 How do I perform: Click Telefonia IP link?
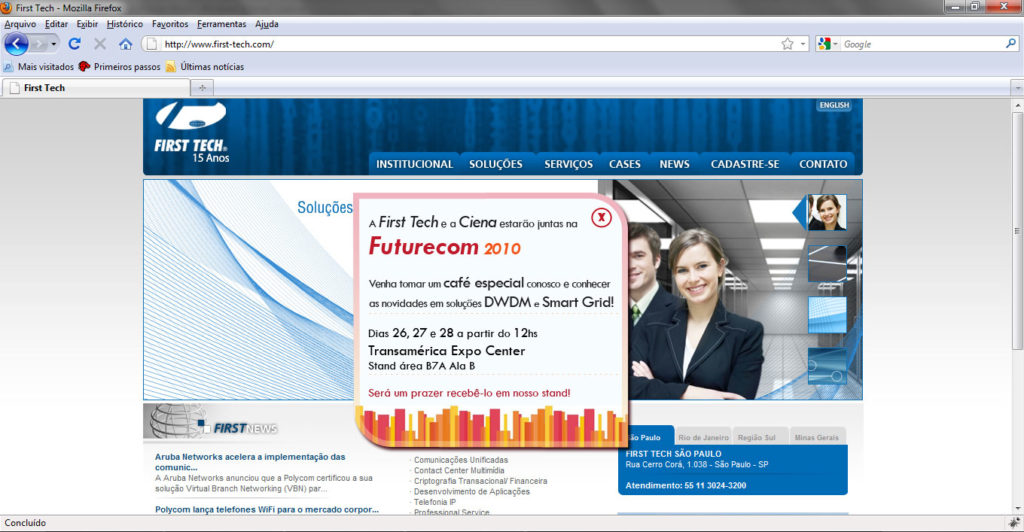click(434, 502)
